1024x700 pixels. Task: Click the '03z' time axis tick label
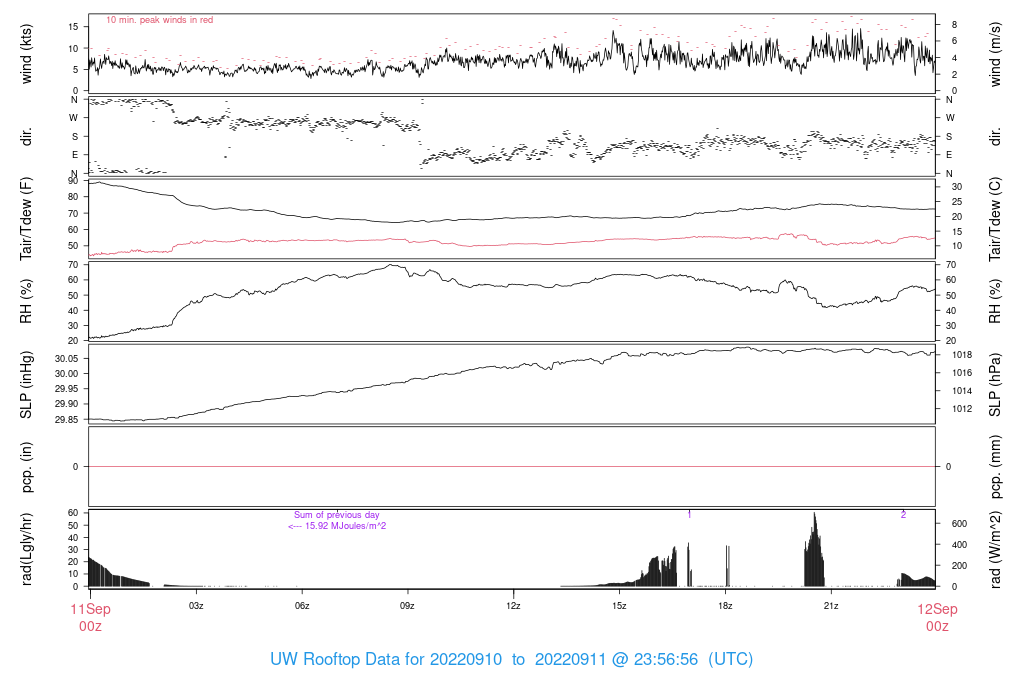click(196, 606)
